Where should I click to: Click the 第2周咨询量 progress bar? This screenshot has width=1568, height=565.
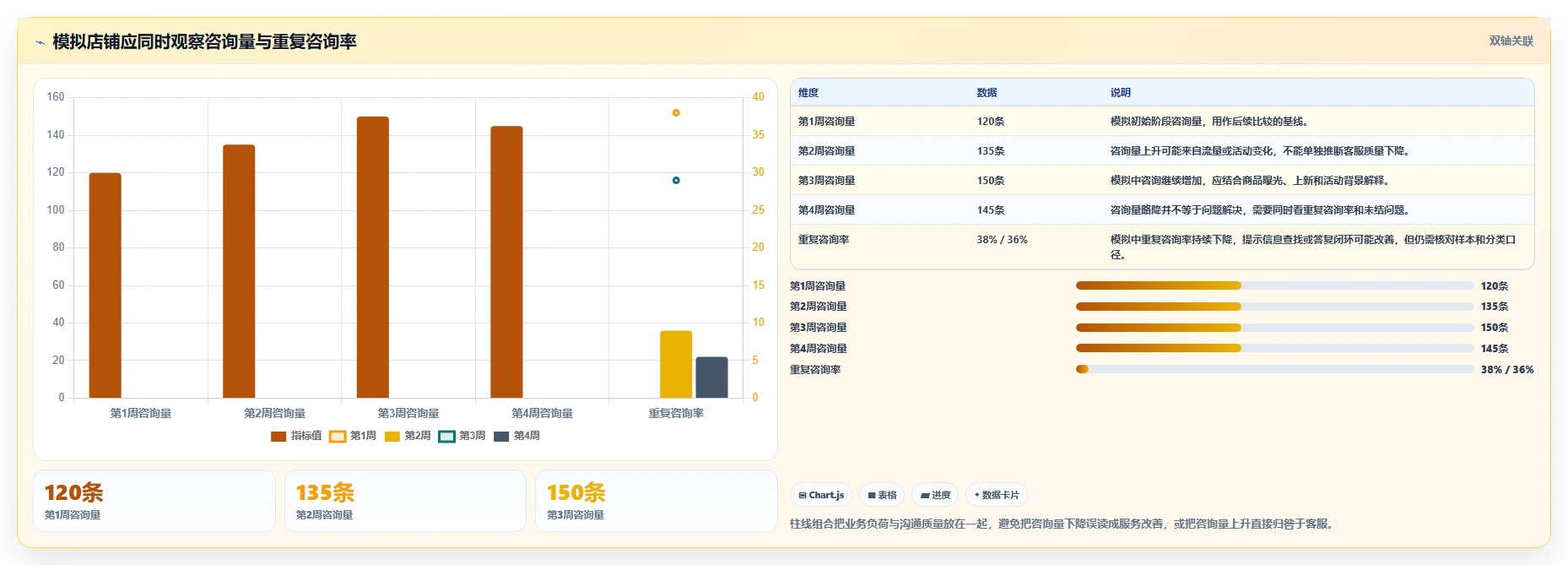point(1274,307)
